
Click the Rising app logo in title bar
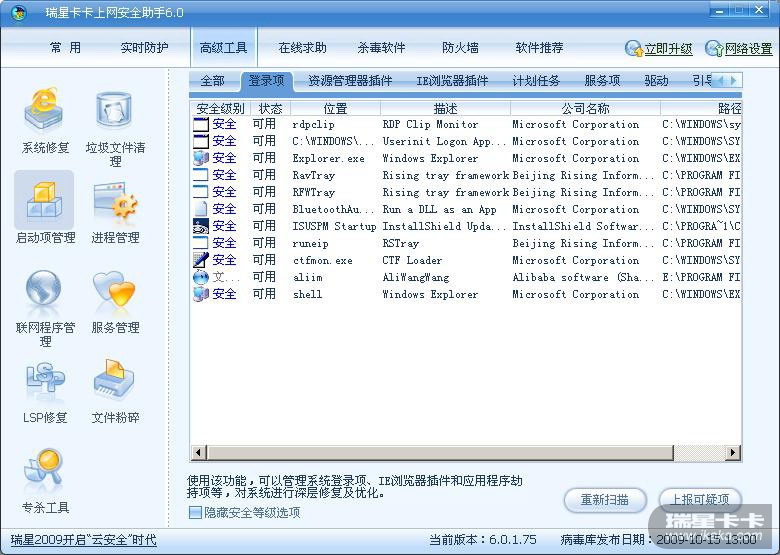[18, 12]
